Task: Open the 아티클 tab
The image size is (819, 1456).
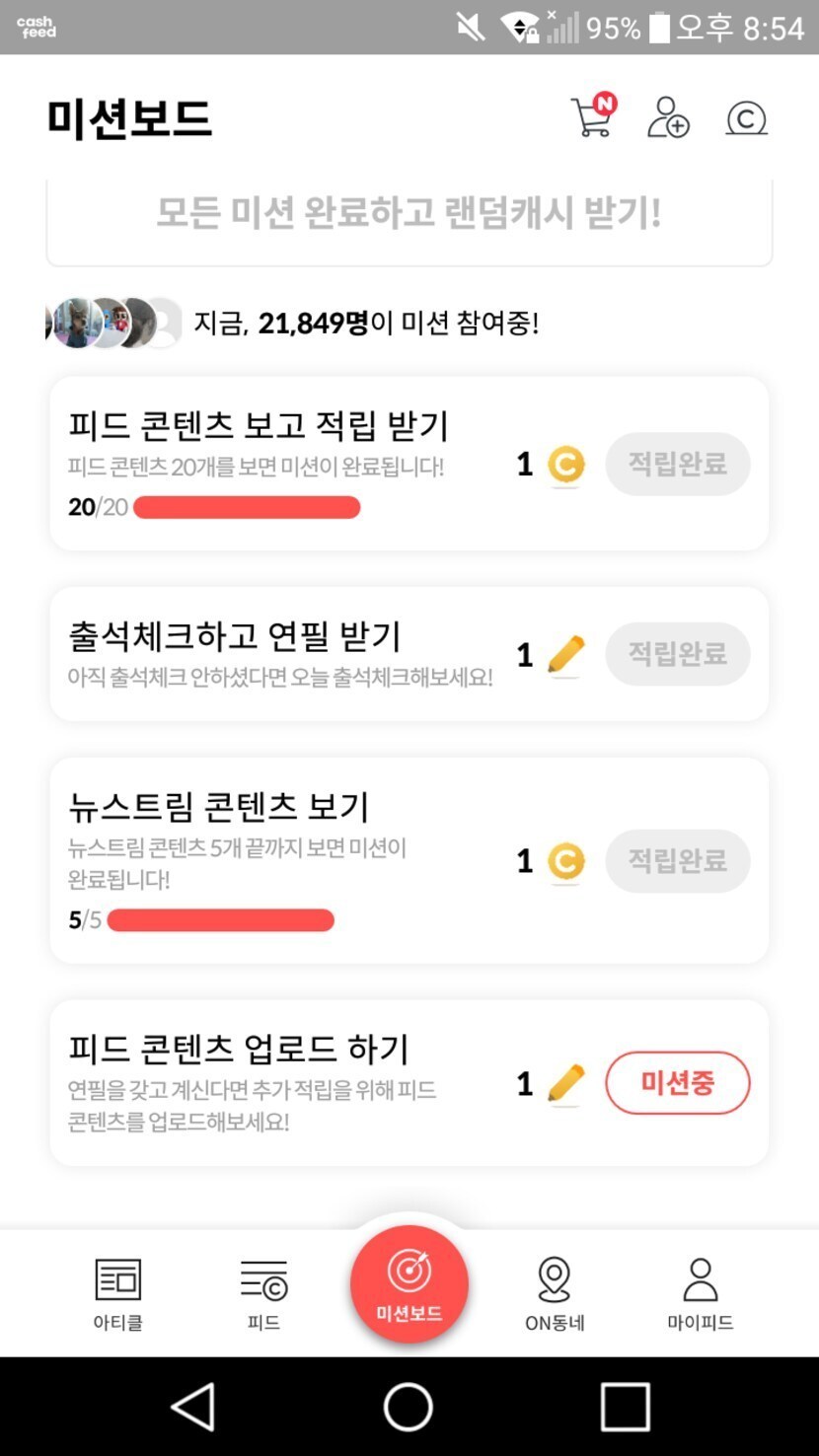Action: (x=117, y=1294)
